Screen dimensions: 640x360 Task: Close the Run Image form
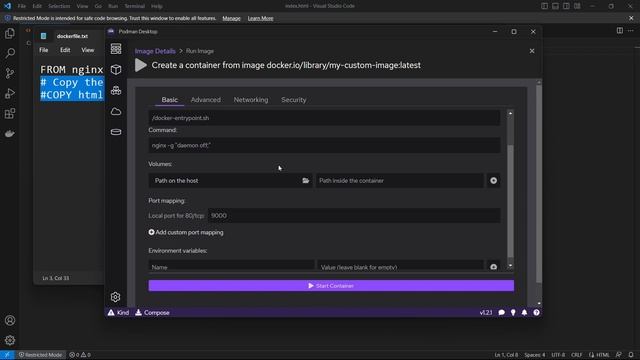[532, 51]
